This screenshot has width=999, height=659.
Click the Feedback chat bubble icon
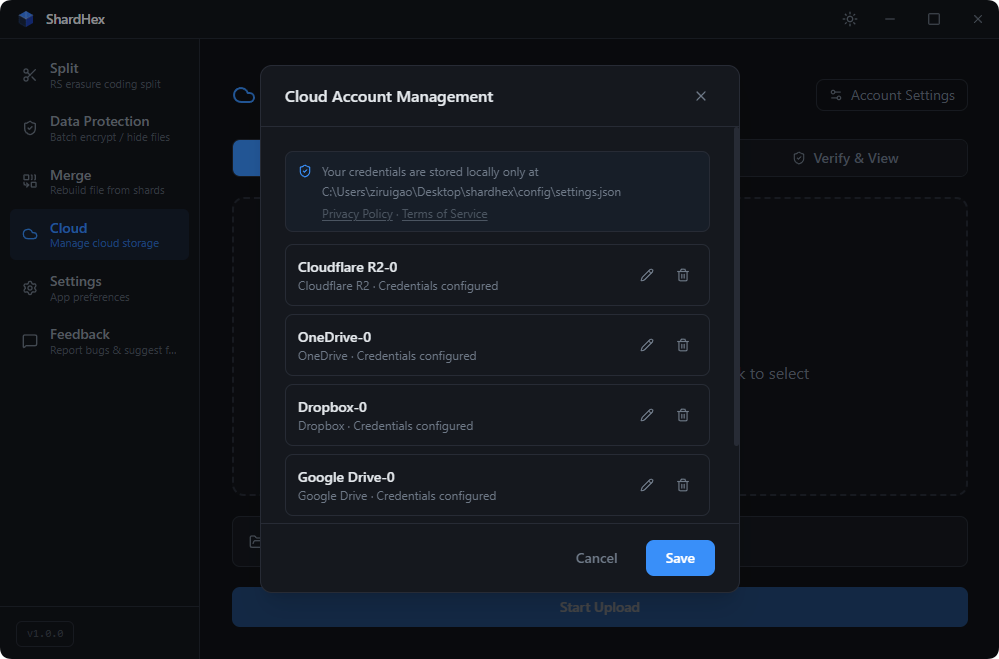point(29,342)
